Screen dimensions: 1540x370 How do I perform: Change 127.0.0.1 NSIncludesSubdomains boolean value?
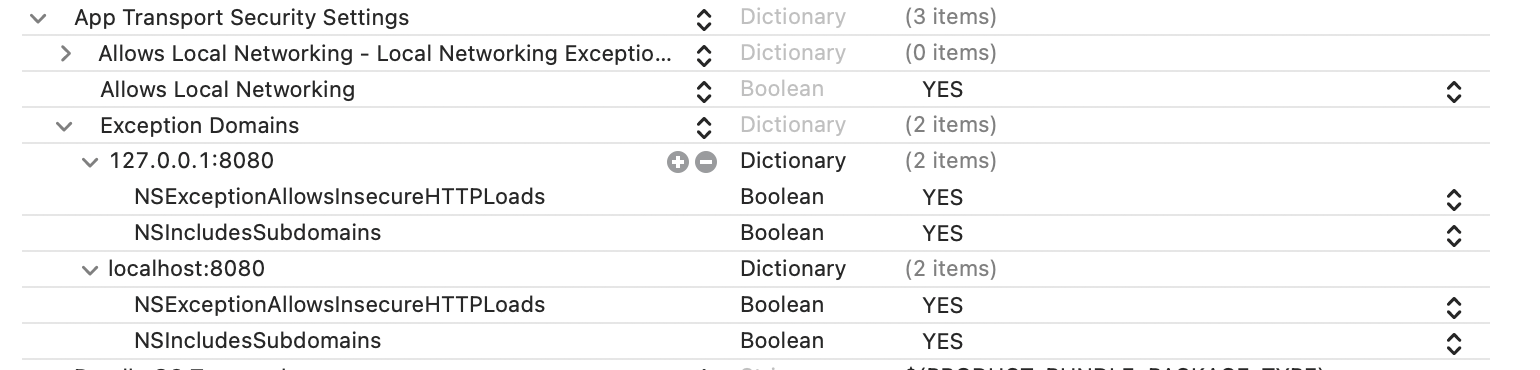click(x=1454, y=235)
